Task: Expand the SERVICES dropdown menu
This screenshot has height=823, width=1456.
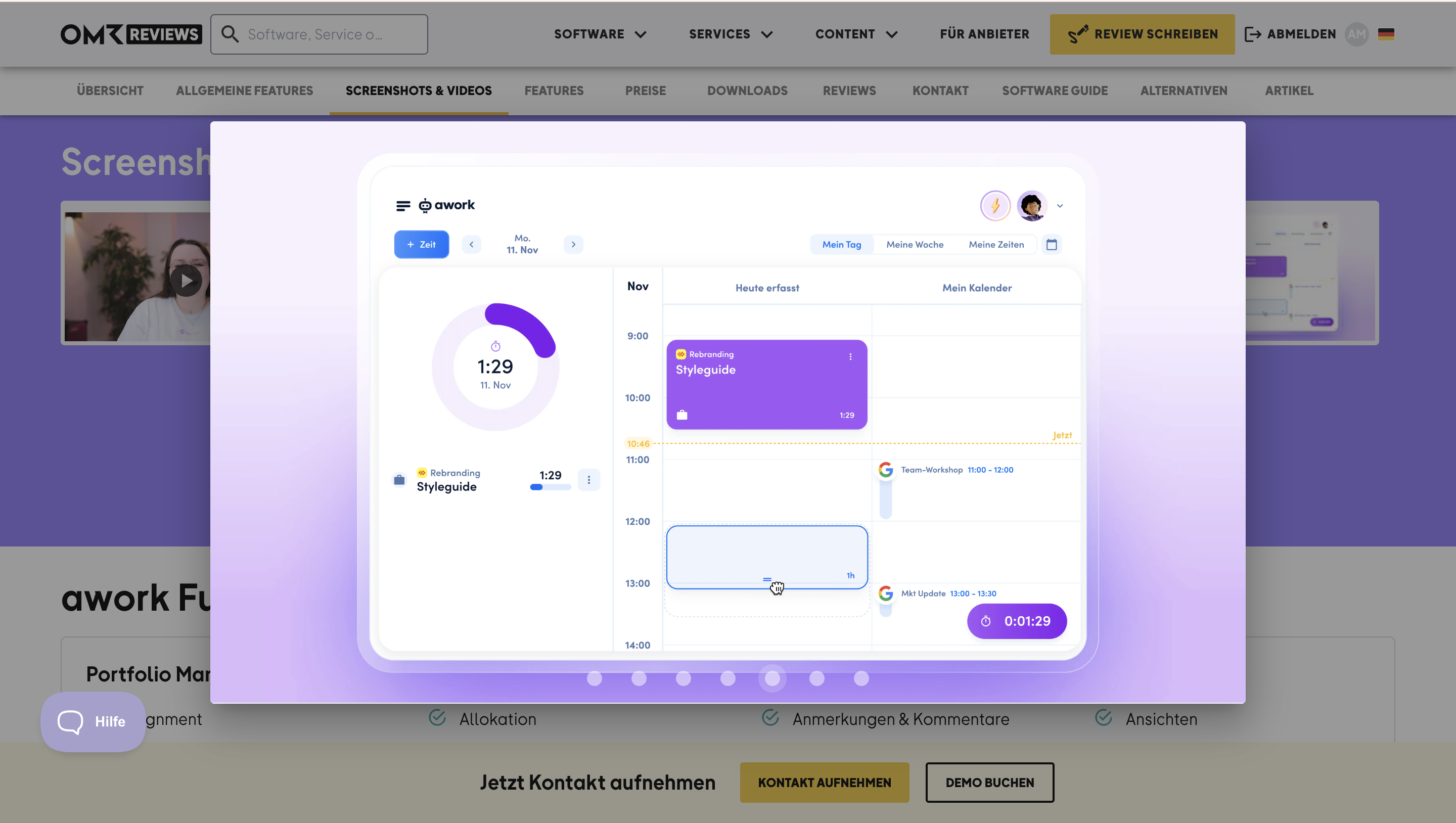Action: (x=731, y=34)
